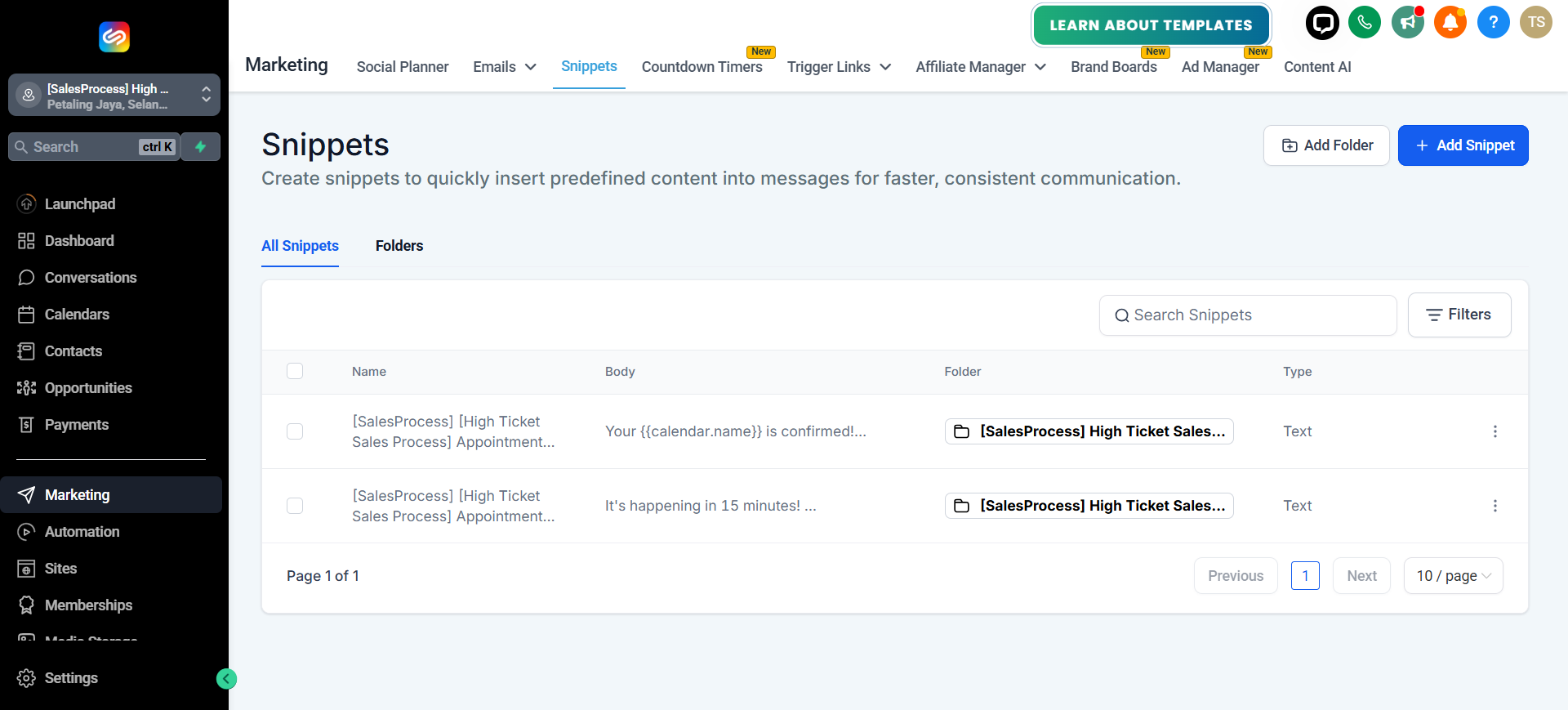1568x710 pixels.
Task: Open the chat widget icon in header
Action: (x=1322, y=23)
